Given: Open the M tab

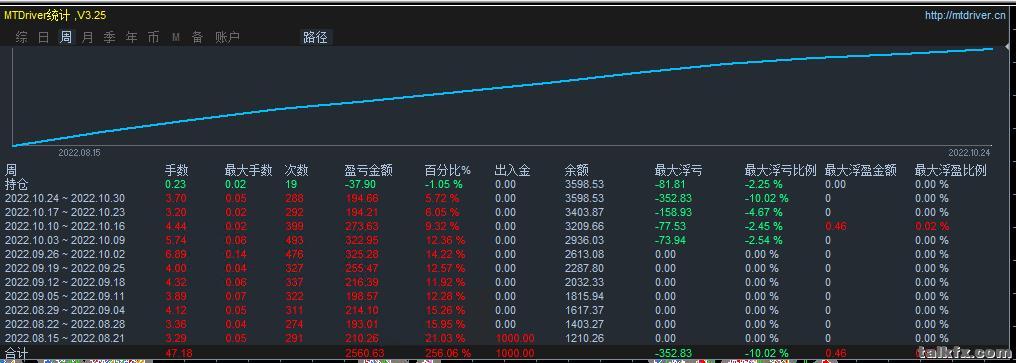Looking at the screenshot, I should (x=176, y=38).
